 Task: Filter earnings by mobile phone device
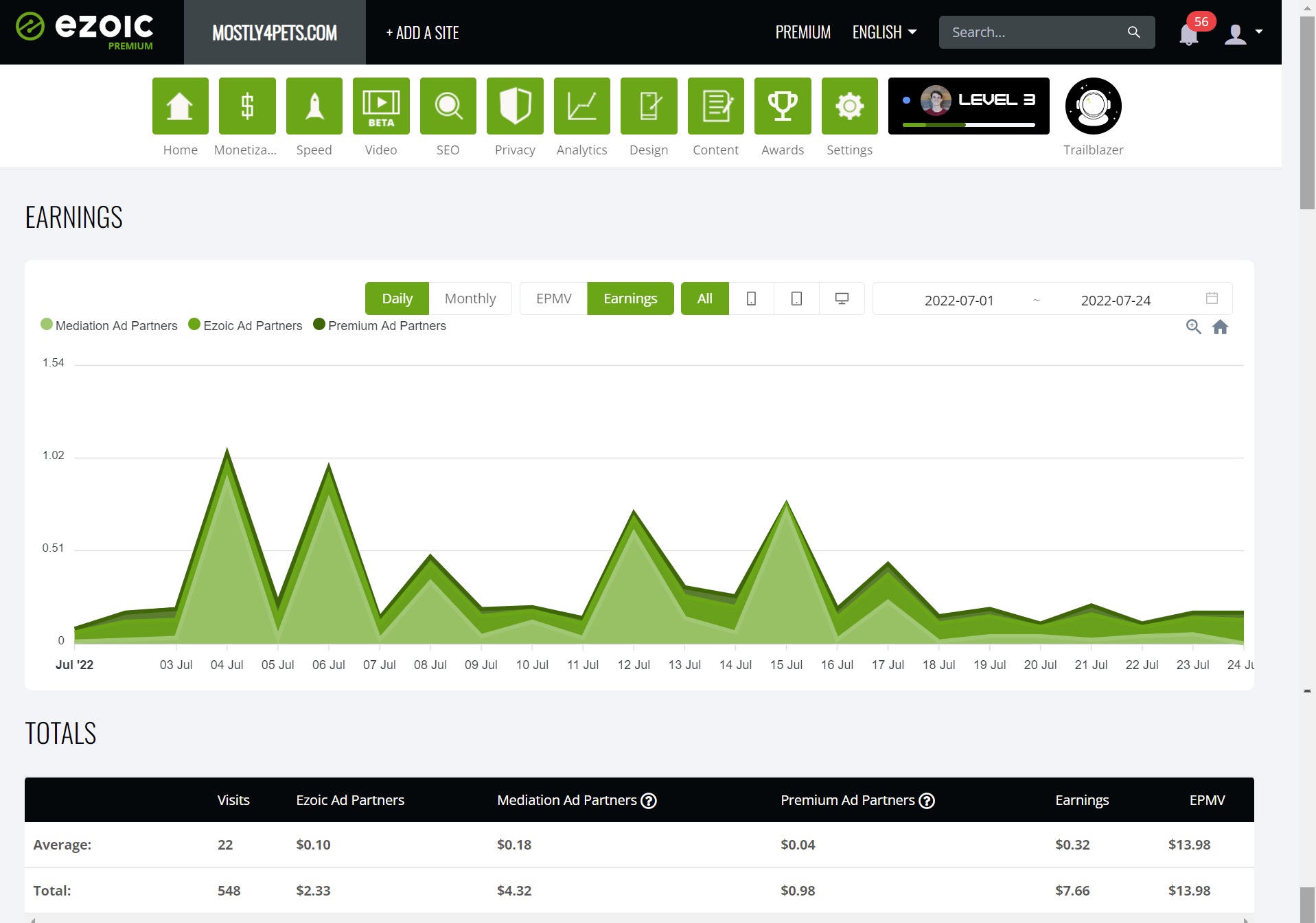point(752,299)
